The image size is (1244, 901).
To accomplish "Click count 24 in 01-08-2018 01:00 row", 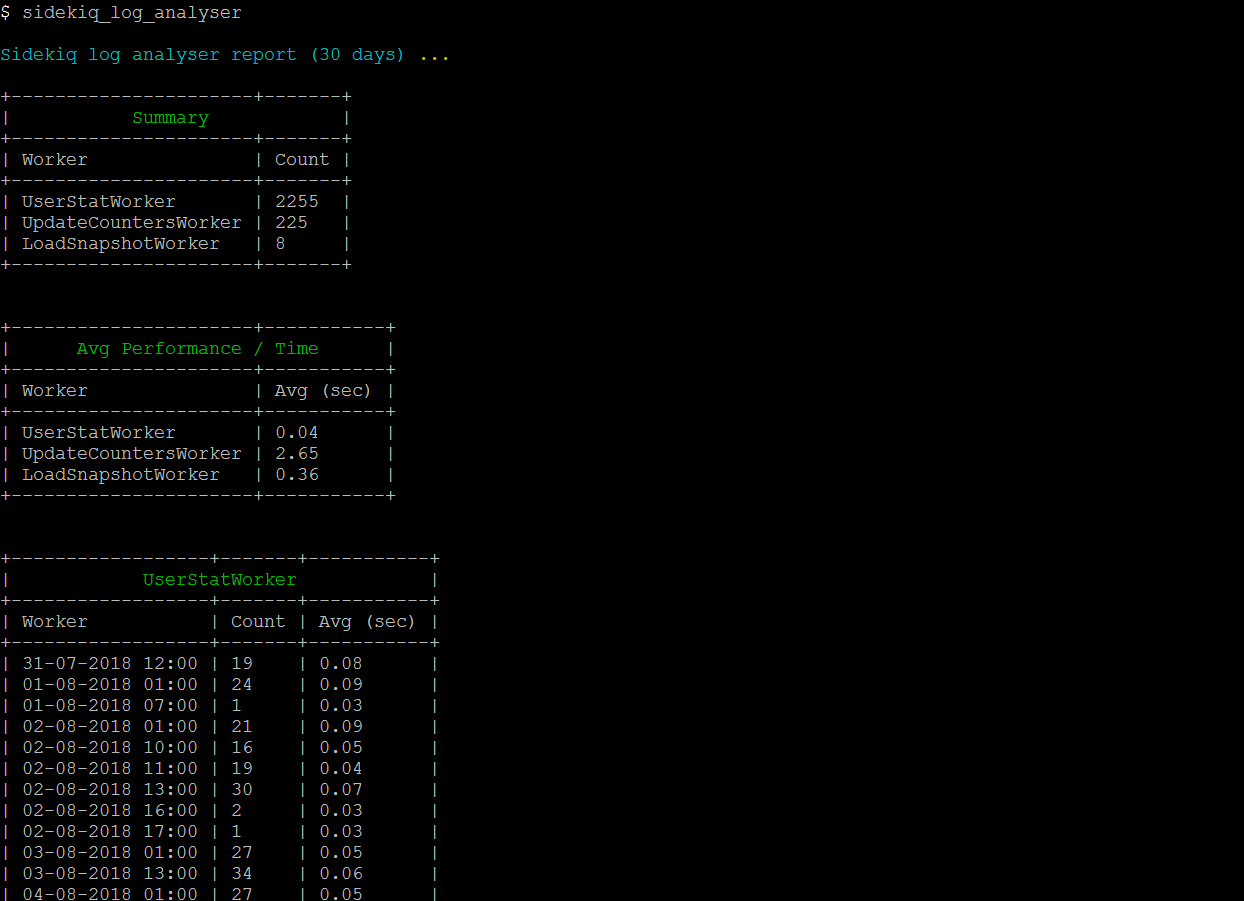I will click(242, 685).
